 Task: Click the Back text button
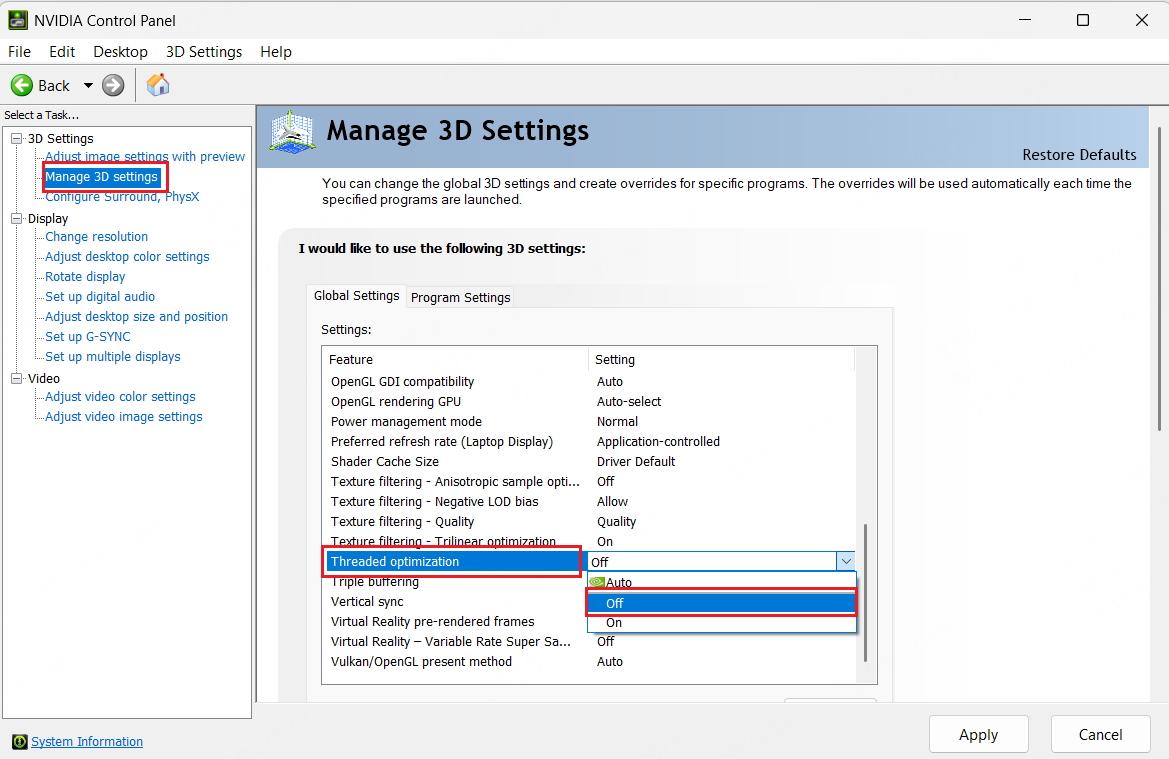pyautogui.click(x=54, y=86)
